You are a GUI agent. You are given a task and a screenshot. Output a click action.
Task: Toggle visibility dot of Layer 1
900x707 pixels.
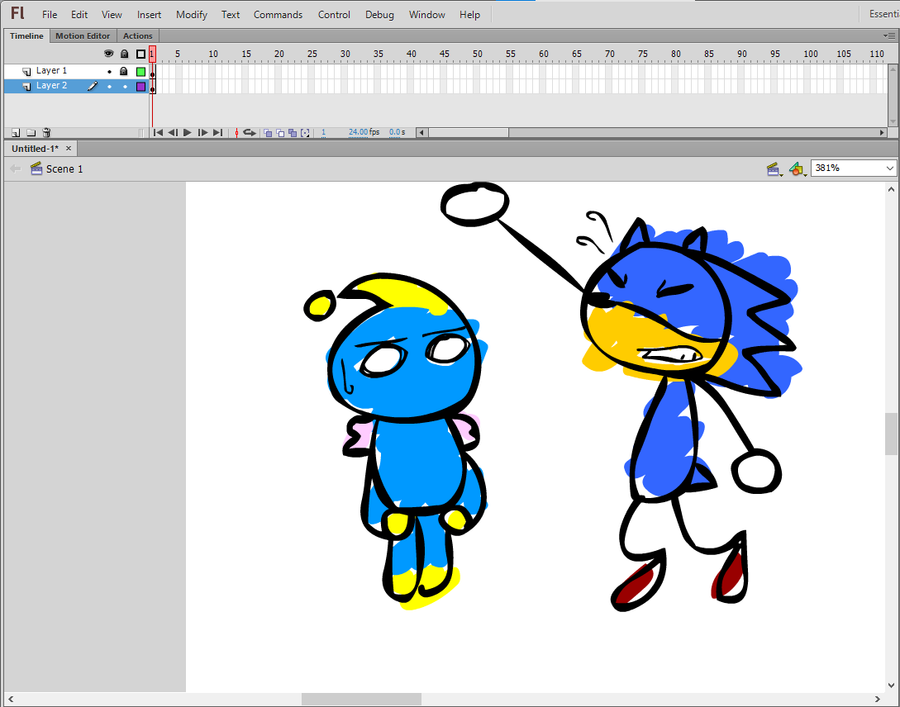(110, 72)
